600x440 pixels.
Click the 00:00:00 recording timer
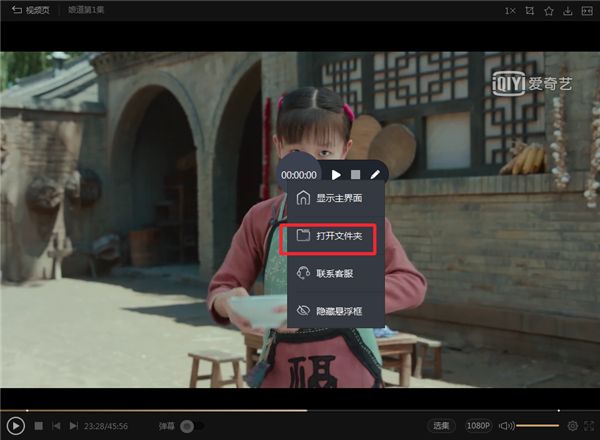(299, 175)
